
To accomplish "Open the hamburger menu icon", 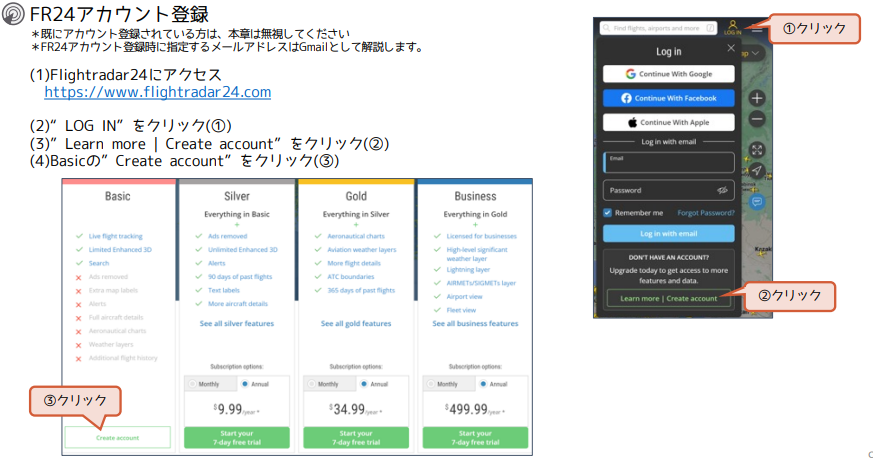I will [757, 29].
